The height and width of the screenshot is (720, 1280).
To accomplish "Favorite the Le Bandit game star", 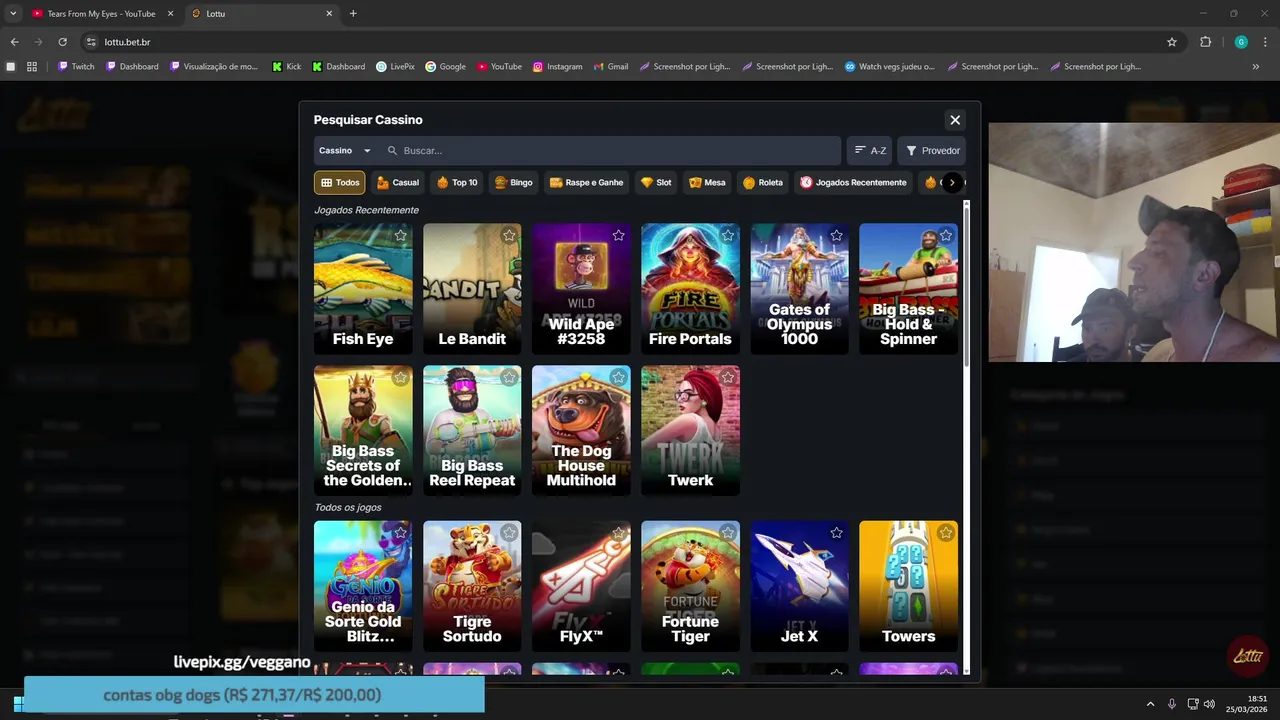I will pyautogui.click(x=510, y=236).
